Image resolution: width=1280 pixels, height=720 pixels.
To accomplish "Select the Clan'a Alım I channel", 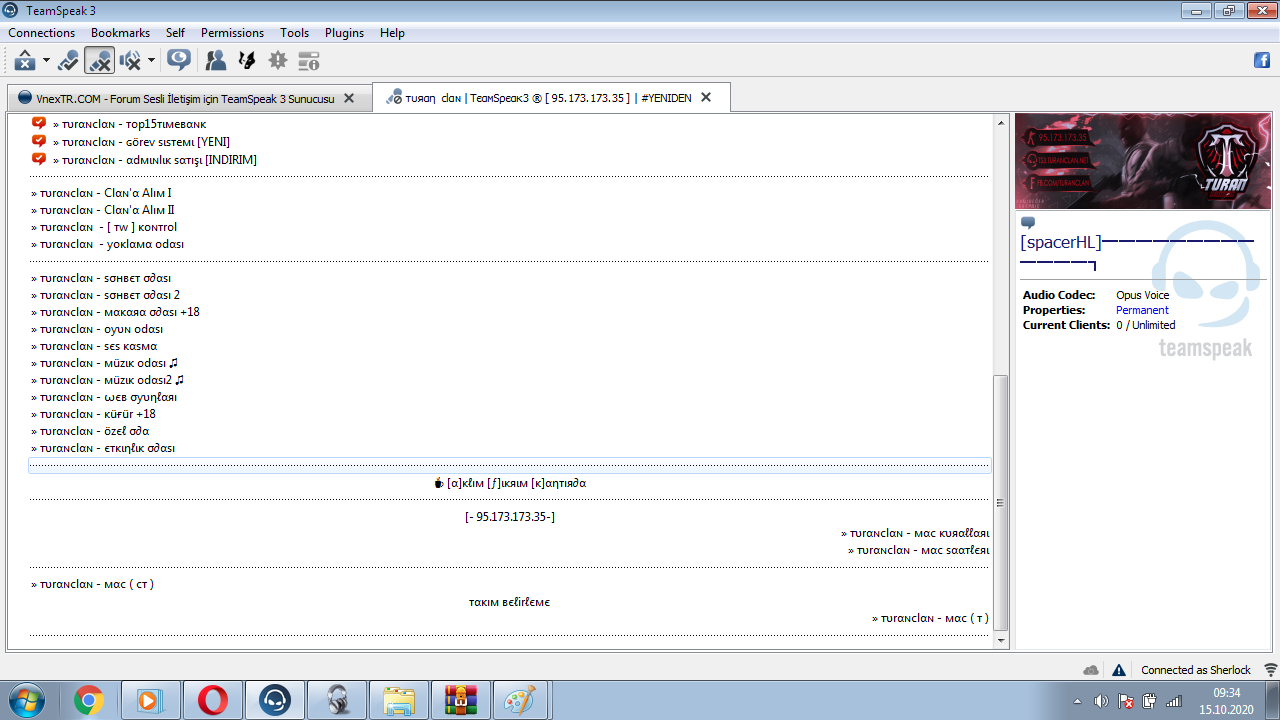I will tap(101, 193).
